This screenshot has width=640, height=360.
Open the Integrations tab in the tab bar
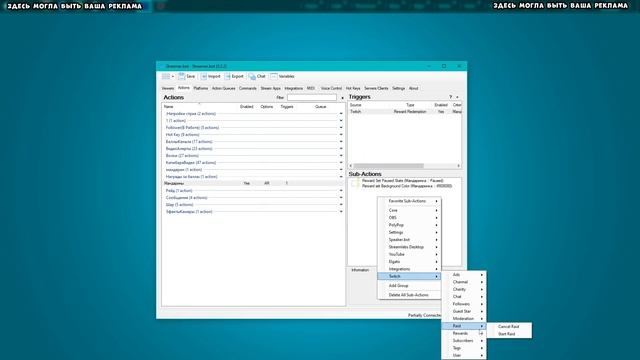click(x=293, y=88)
